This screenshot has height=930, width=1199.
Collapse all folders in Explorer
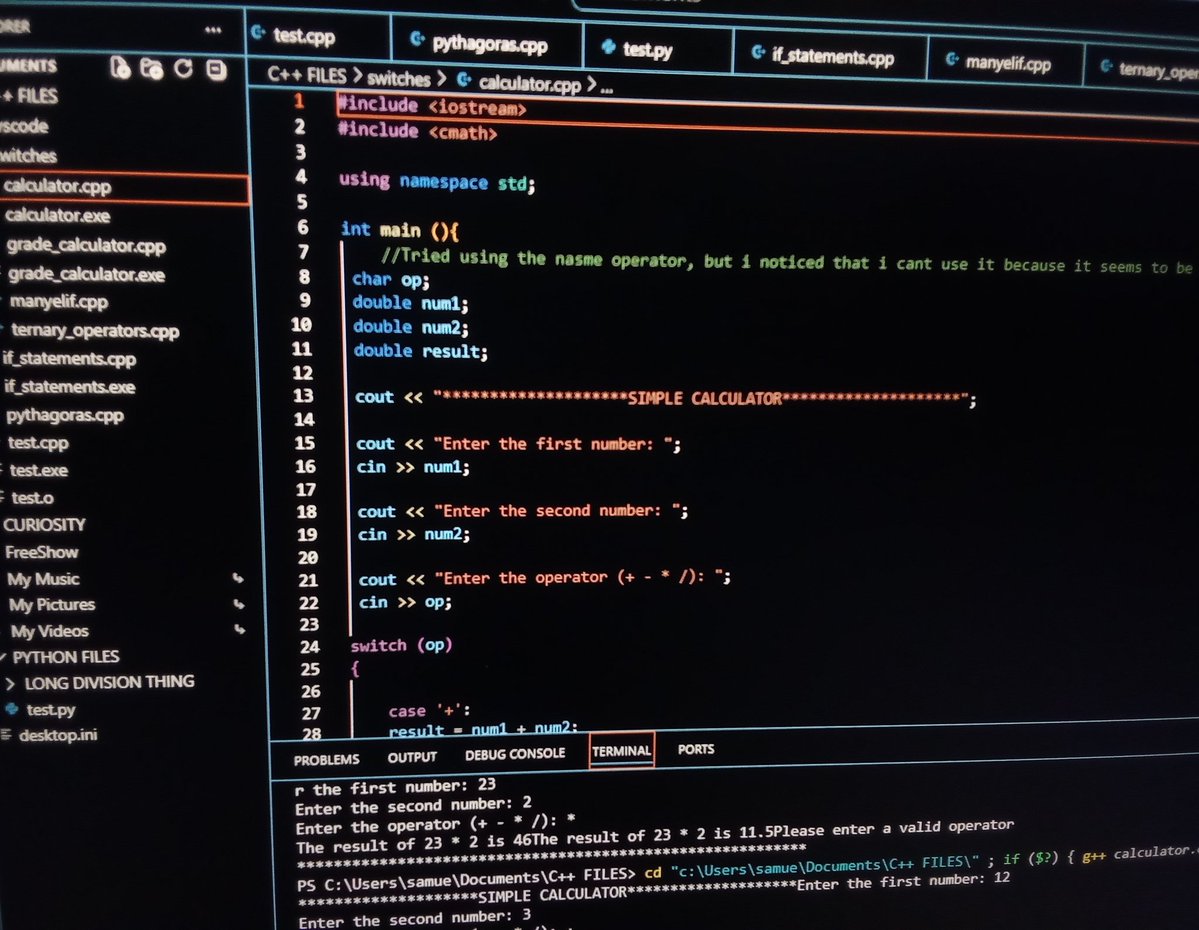tap(217, 70)
